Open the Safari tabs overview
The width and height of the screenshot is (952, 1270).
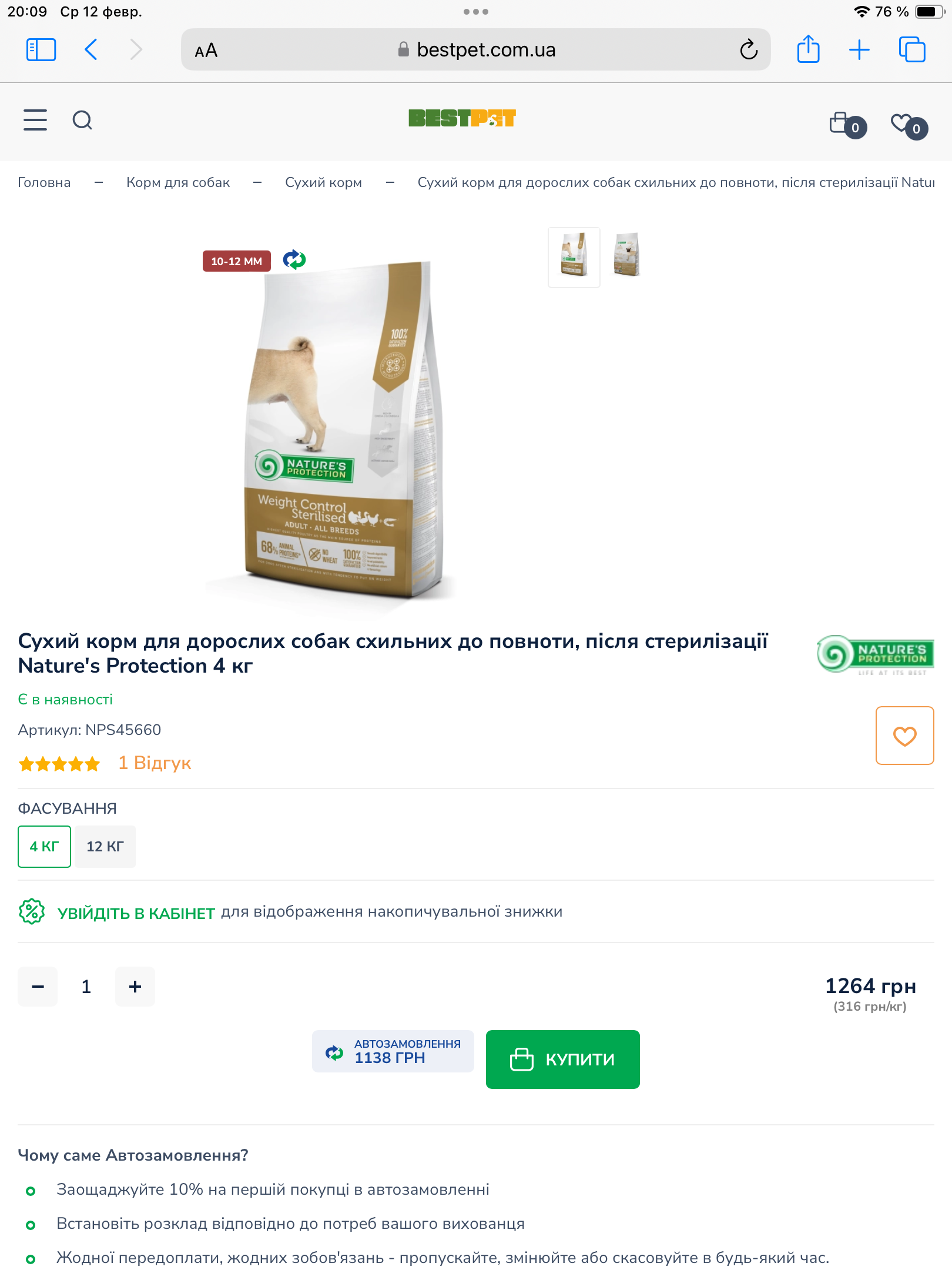click(x=912, y=50)
